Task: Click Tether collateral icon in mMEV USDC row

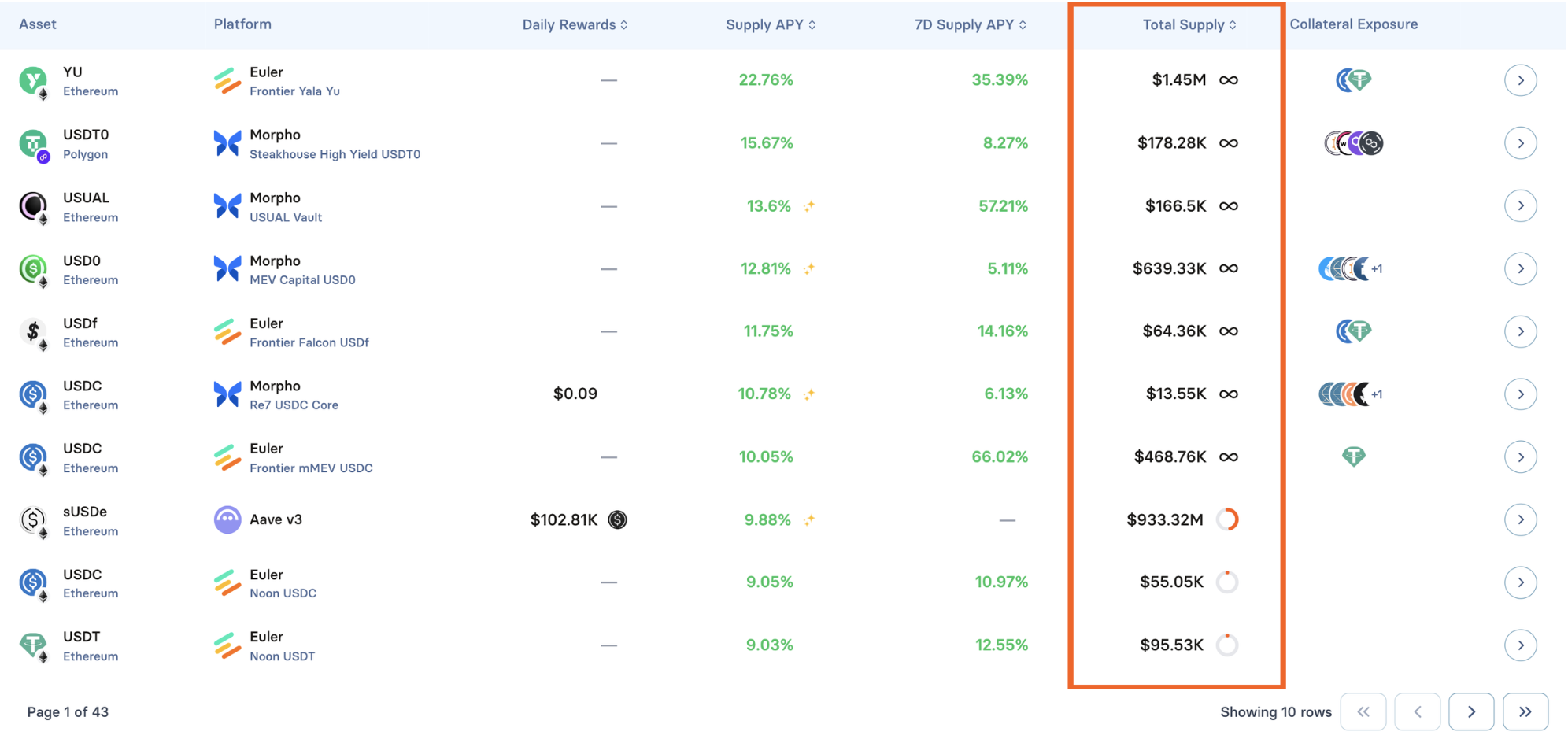Action: coord(1353,456)
